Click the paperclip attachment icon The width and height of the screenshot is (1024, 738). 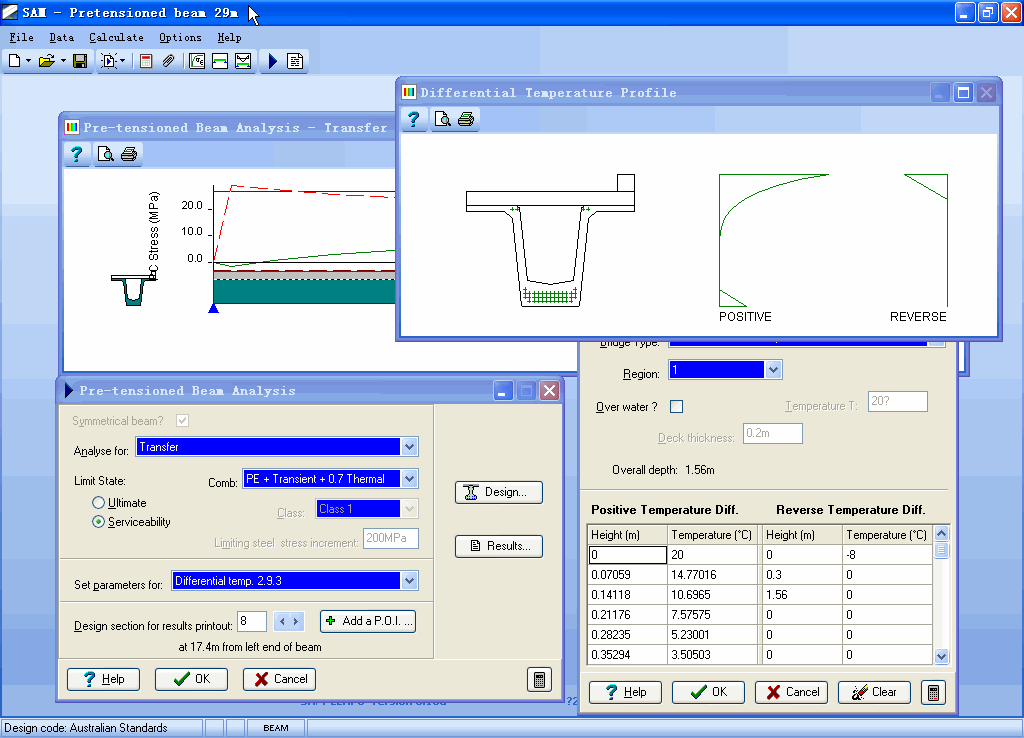[x=168, y=61]
